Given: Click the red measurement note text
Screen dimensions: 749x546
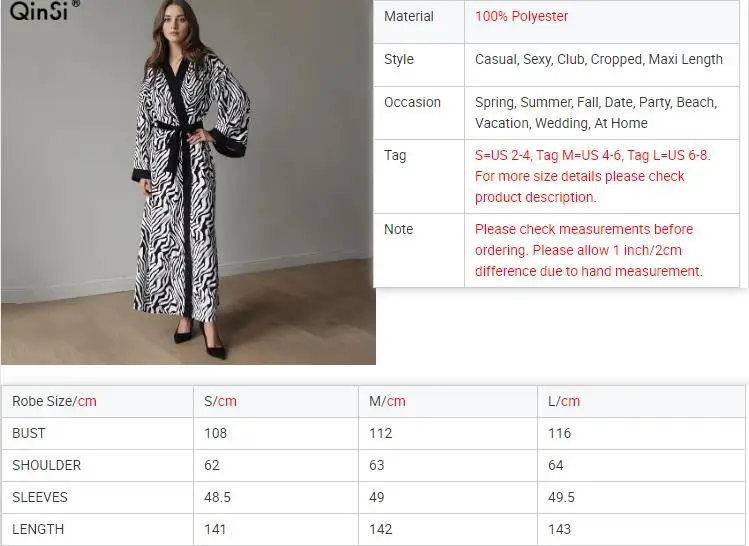Looking at the screenshot, I should [x=588, y=250].
